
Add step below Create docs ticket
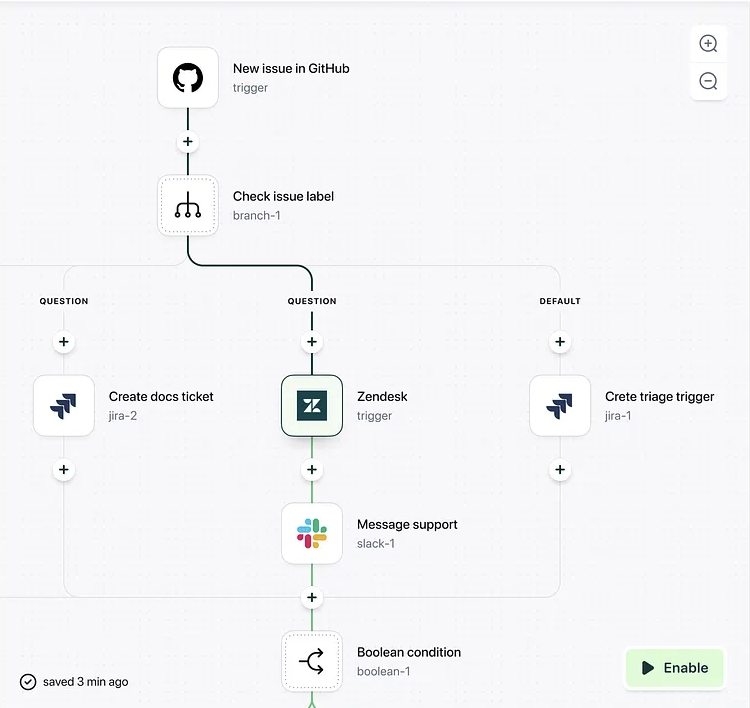64,470
